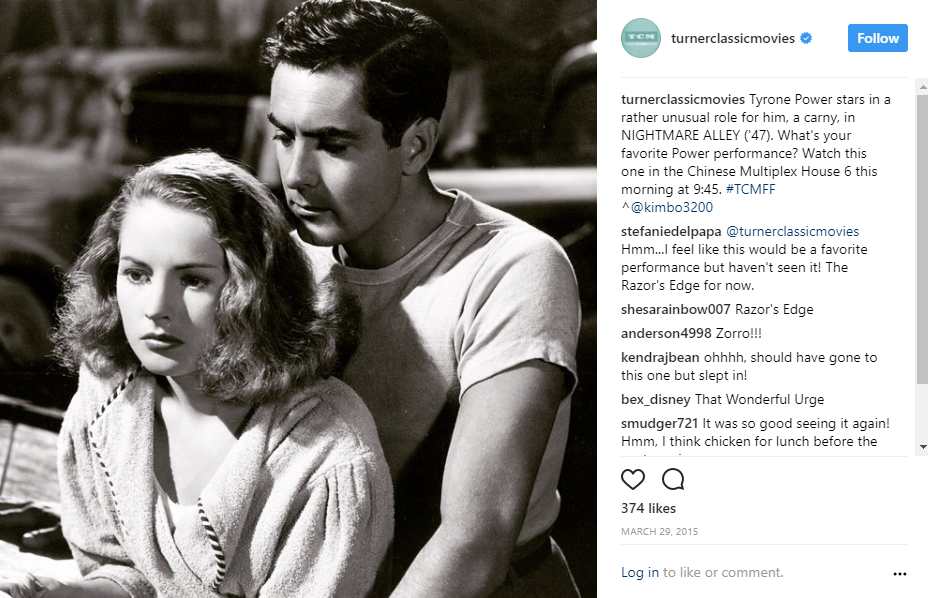
Task: Open the smudger721 username
Action: click(x=659, y=423)
